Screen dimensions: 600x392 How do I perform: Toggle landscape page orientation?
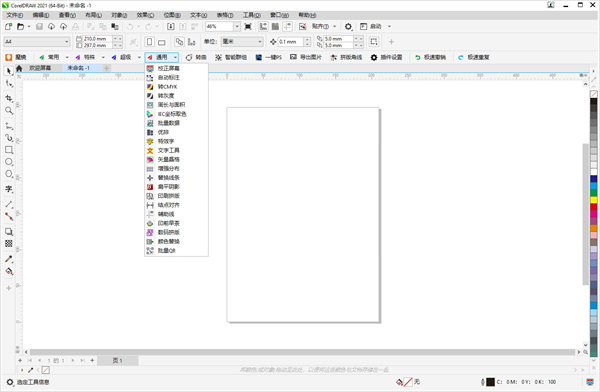[x=162, y=42]
